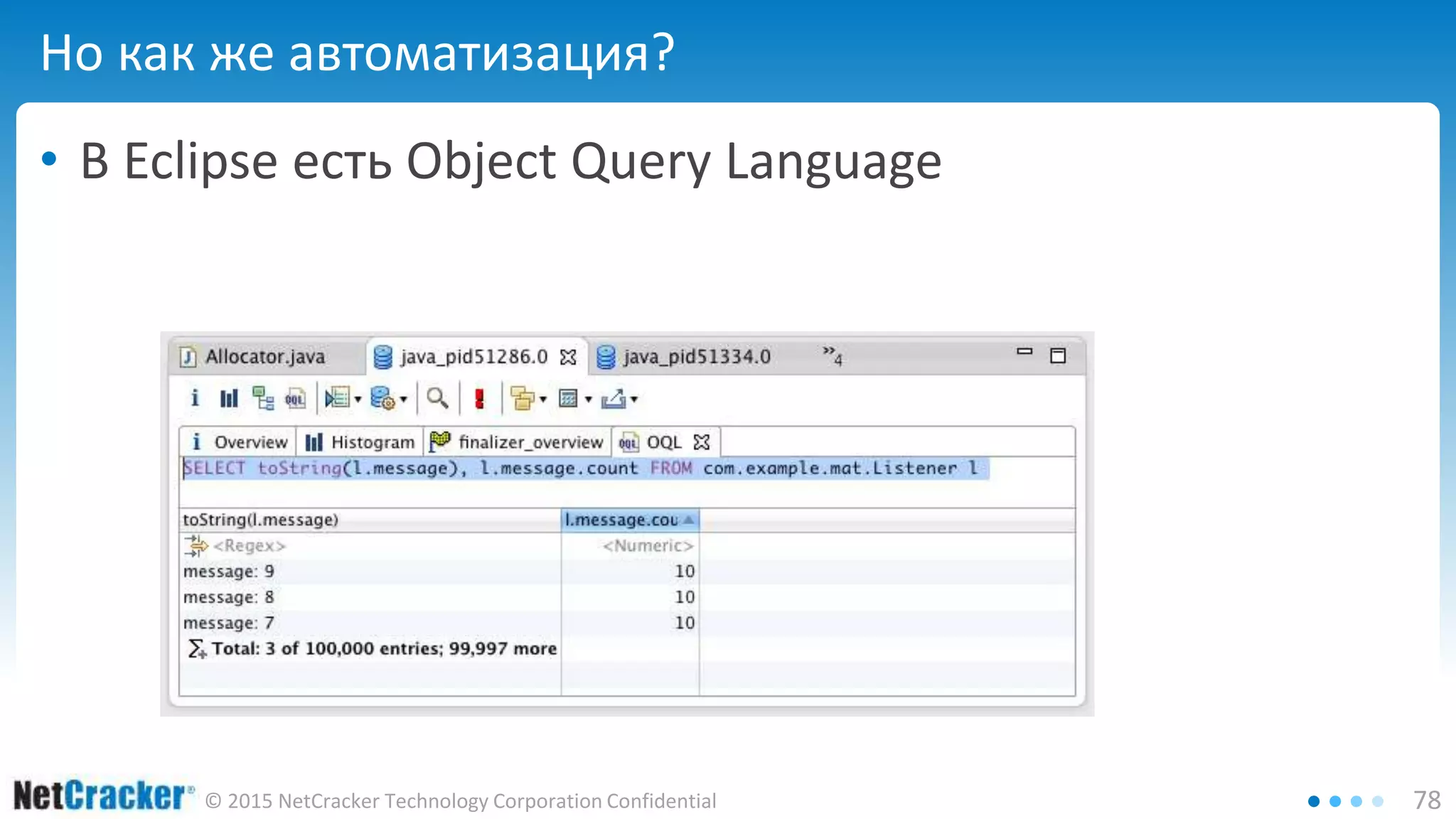Open the Histogram toolbar icon
This screenshot has height=819, width=1456.
coord(228,398)
